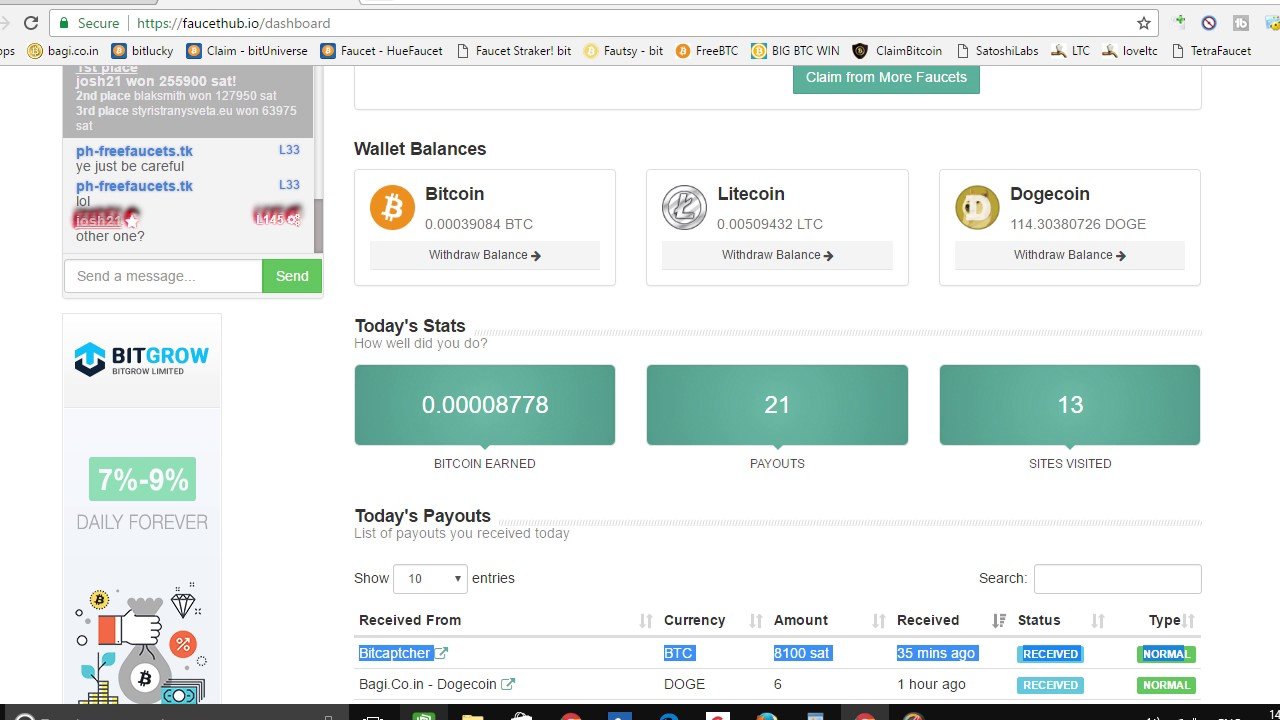
Task: Open the LTC bookmark
Action: point(1071,51)
